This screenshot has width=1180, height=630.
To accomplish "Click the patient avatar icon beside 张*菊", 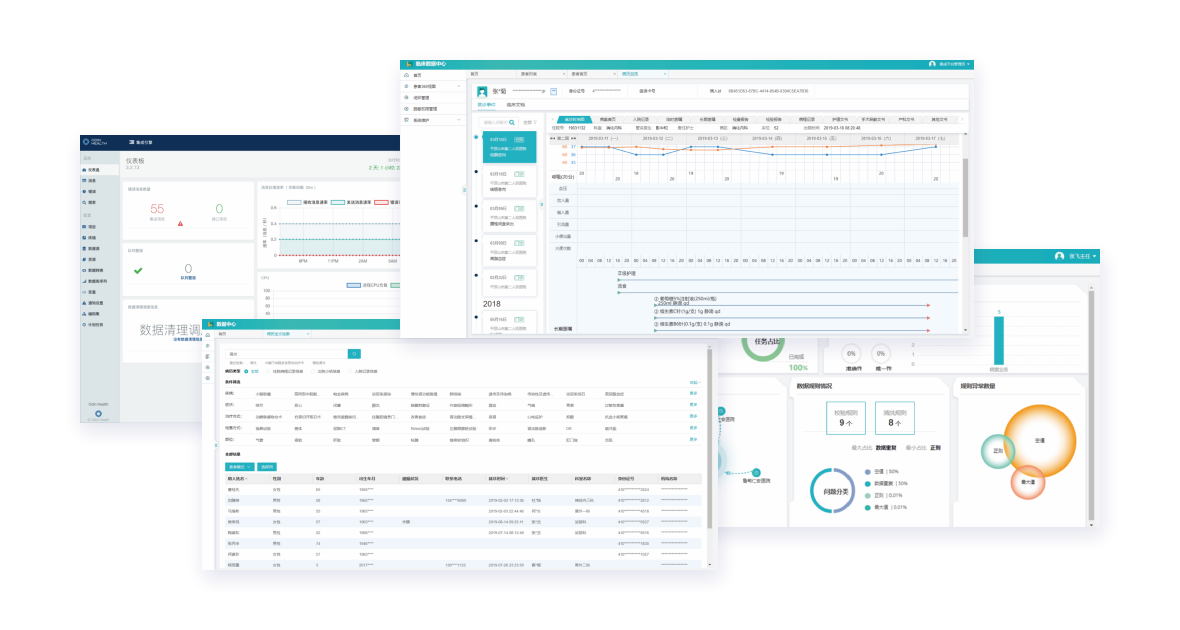I will coord(483,91).
